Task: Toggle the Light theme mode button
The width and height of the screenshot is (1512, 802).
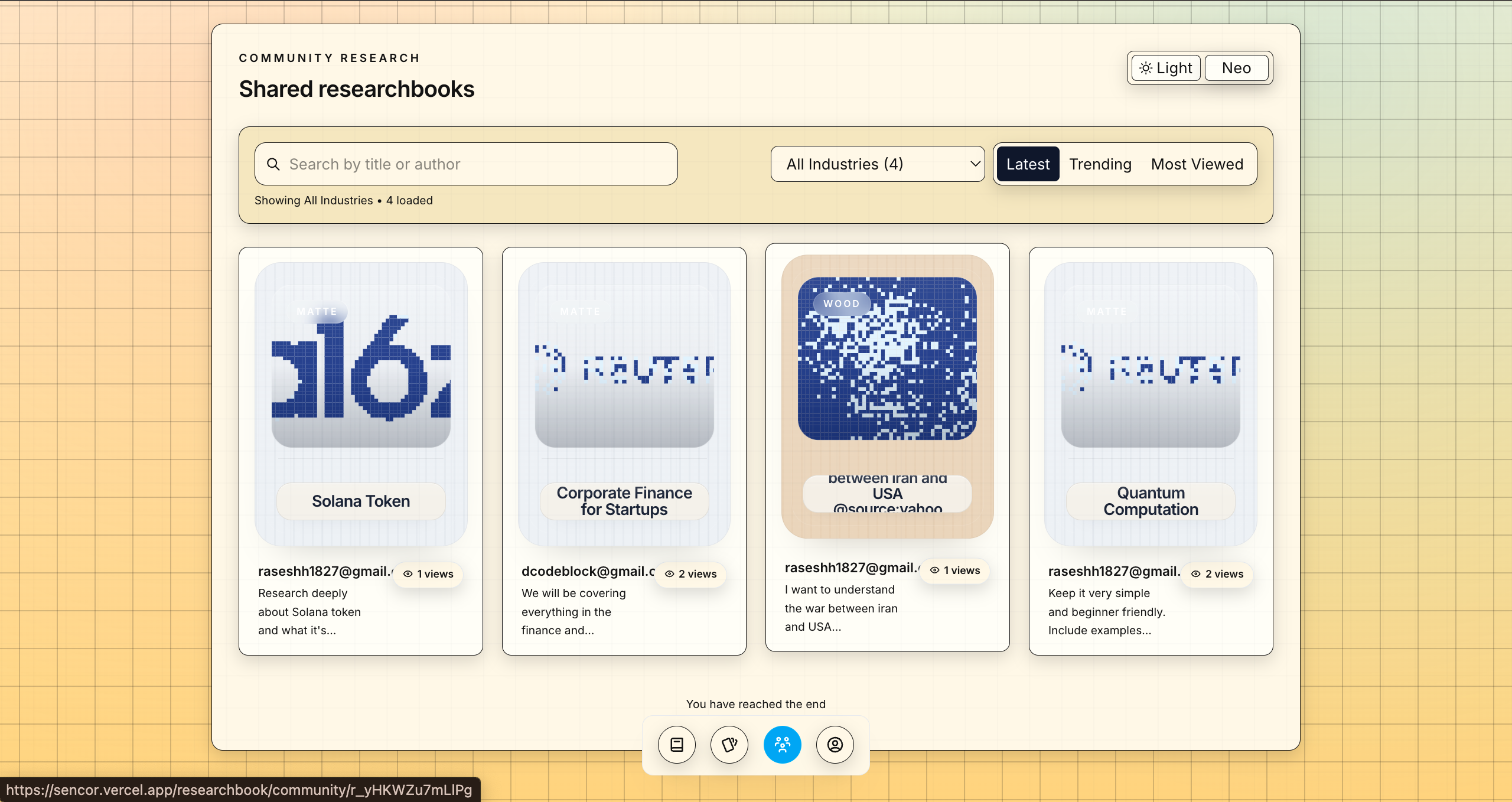Action: pos(1166,68)
